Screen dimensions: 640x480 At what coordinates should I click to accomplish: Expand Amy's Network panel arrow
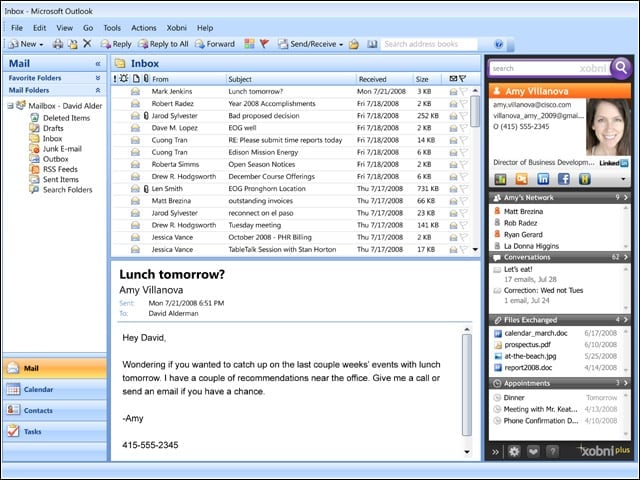(x=626, y=197)
